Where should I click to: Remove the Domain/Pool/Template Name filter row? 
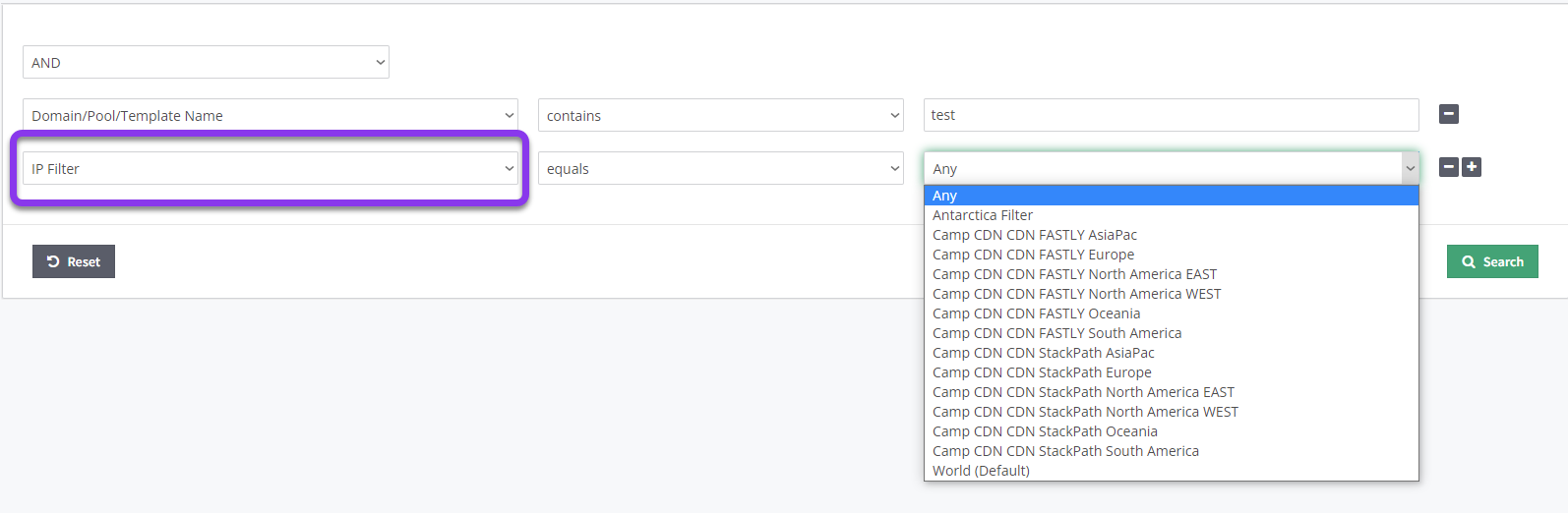[x=1448, y=114]
